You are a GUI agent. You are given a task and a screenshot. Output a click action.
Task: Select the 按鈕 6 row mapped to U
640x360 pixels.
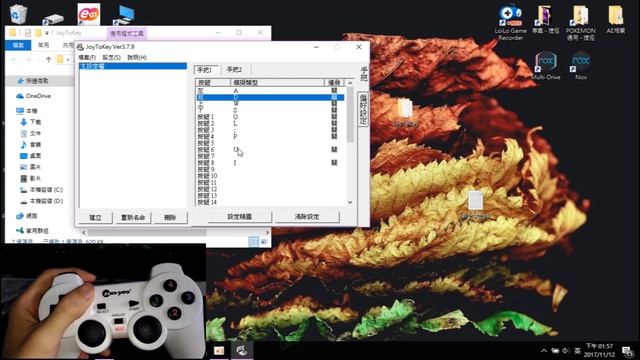pos(270,149)
